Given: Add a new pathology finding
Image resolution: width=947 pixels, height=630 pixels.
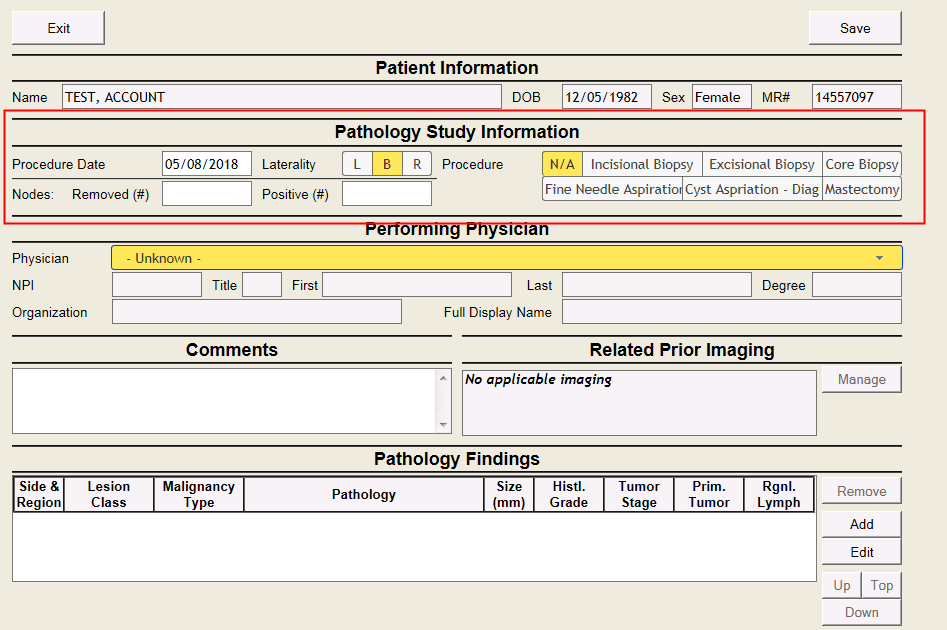Looking at the screenshot, I should point(861,524).
